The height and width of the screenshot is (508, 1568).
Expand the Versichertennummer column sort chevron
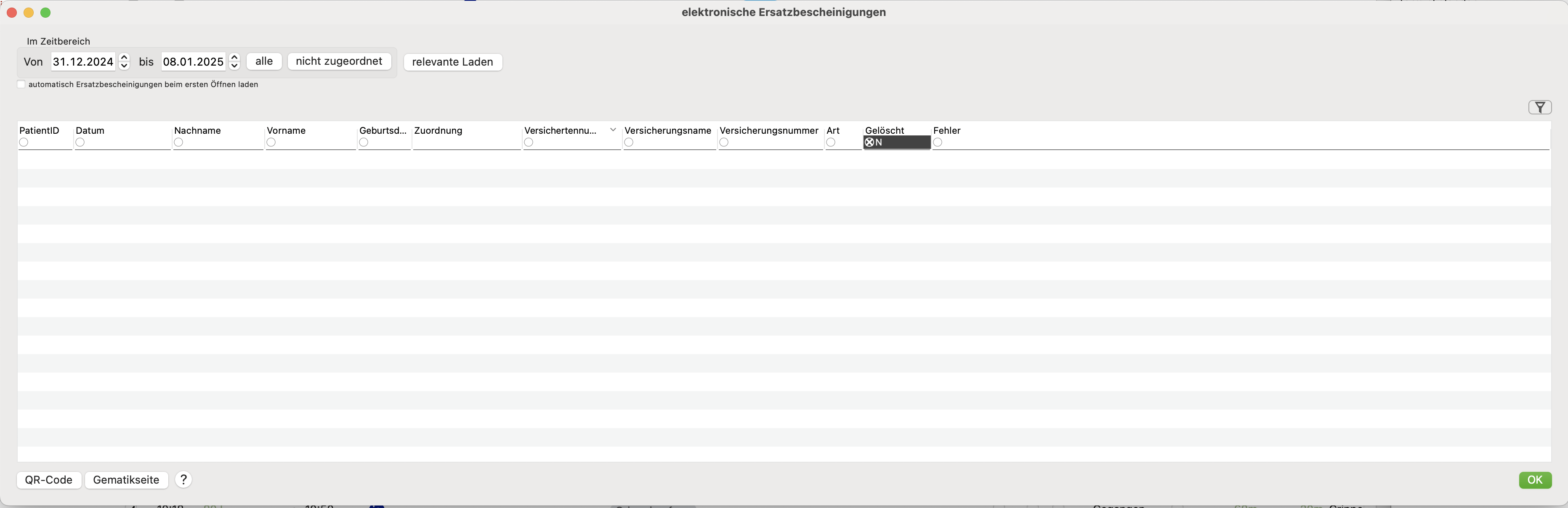[x=613, y=130]
